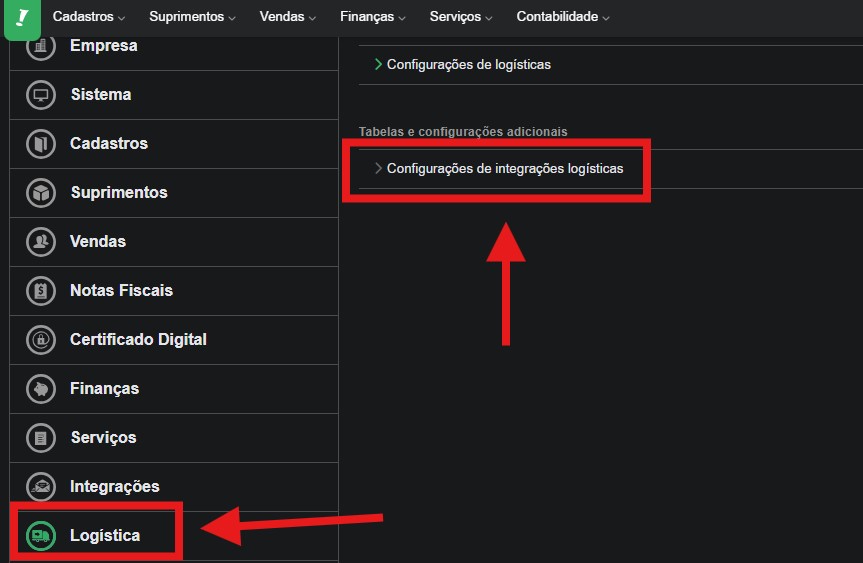
Task: Click the Sistema monitor icon
Action: tap(41, 95)
